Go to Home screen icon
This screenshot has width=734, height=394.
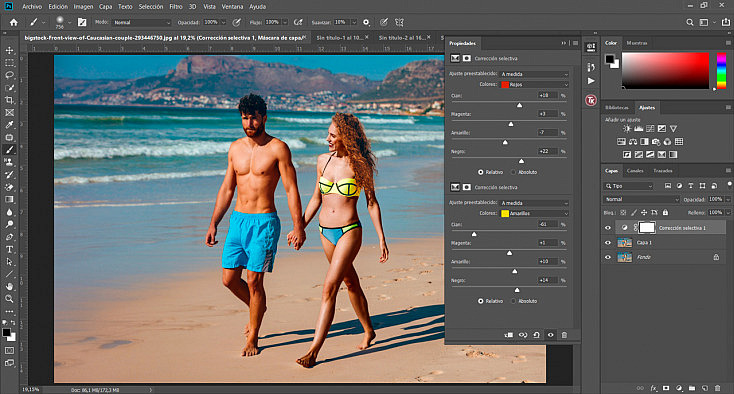coord(14,22)
